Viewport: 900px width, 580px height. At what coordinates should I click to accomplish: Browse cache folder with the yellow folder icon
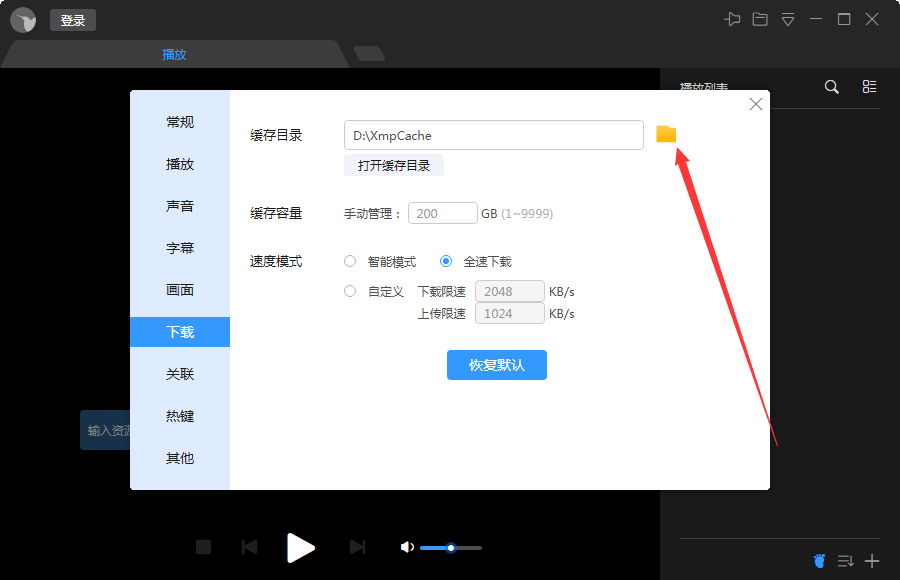(x=666, y=133)
